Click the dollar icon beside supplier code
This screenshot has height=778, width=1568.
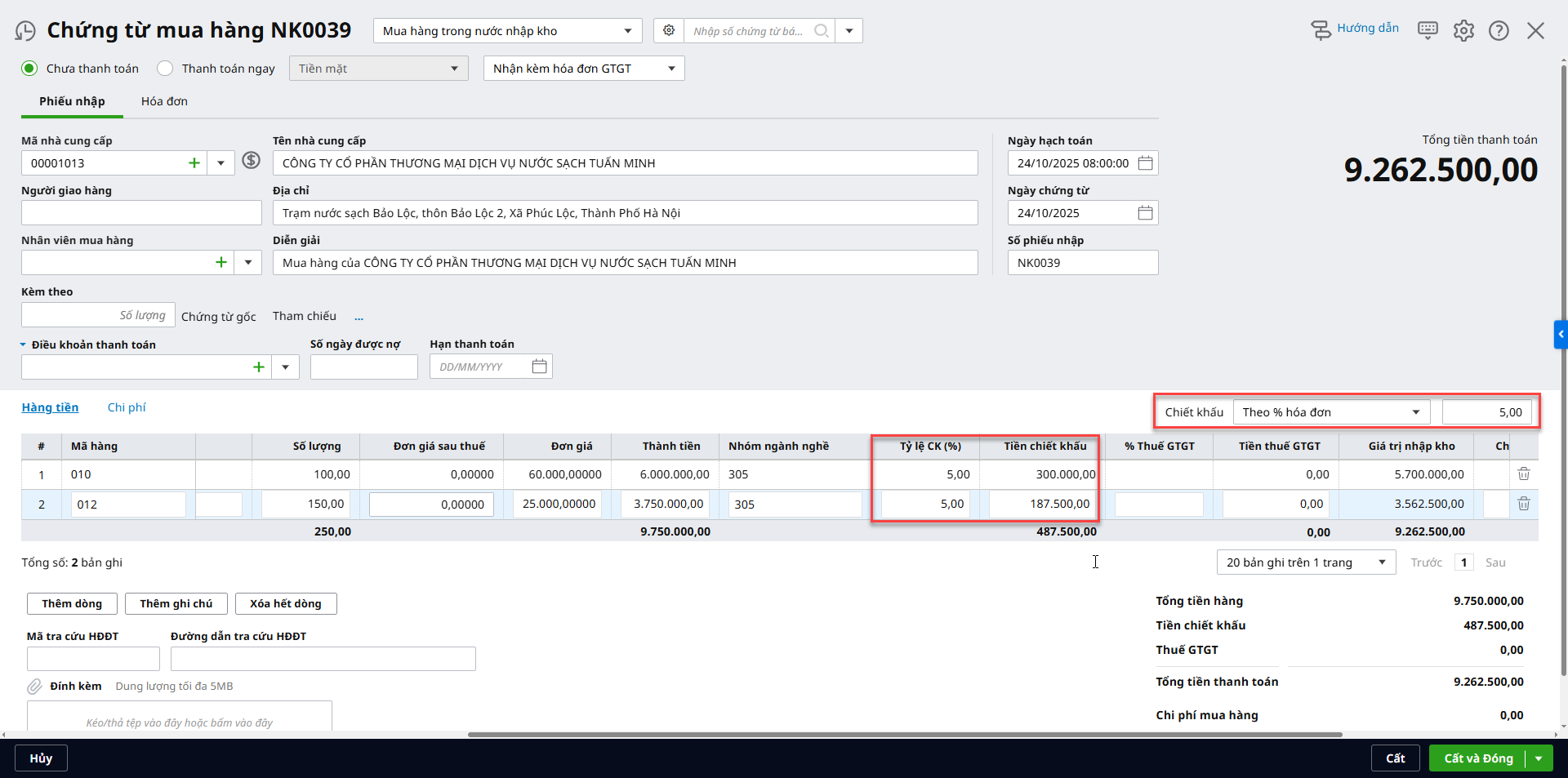[x=252, y=161]
